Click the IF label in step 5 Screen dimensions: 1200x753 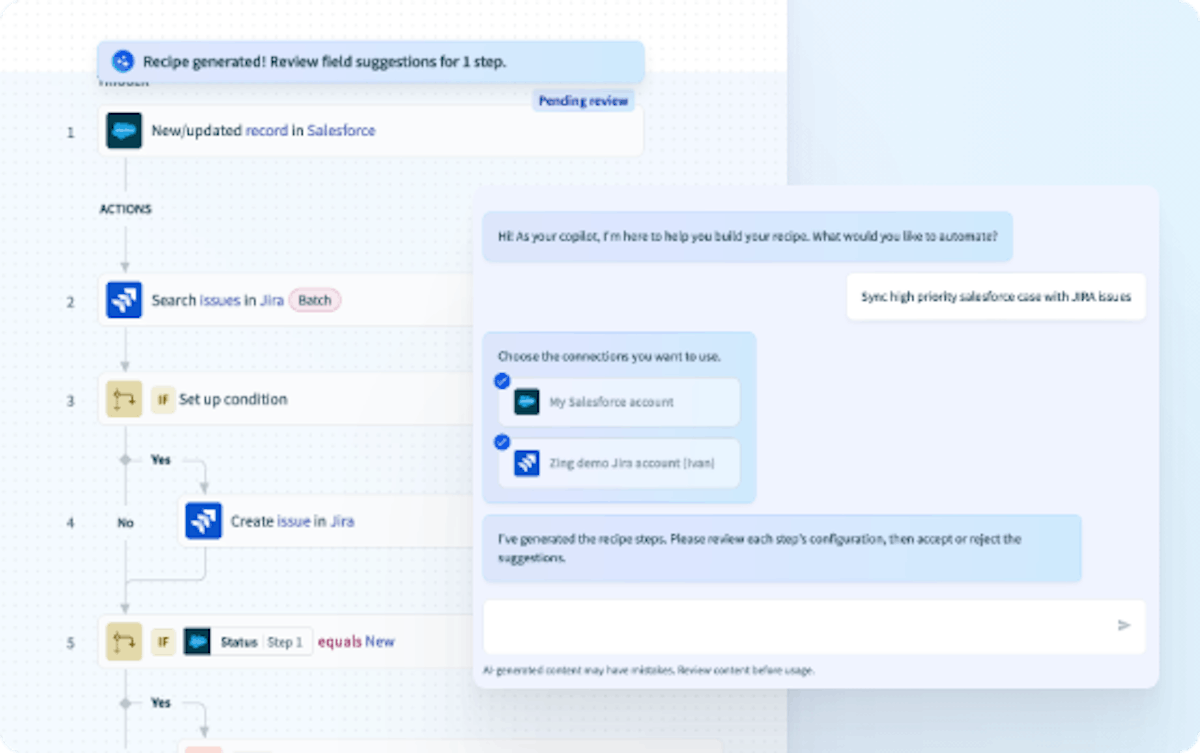163,642
